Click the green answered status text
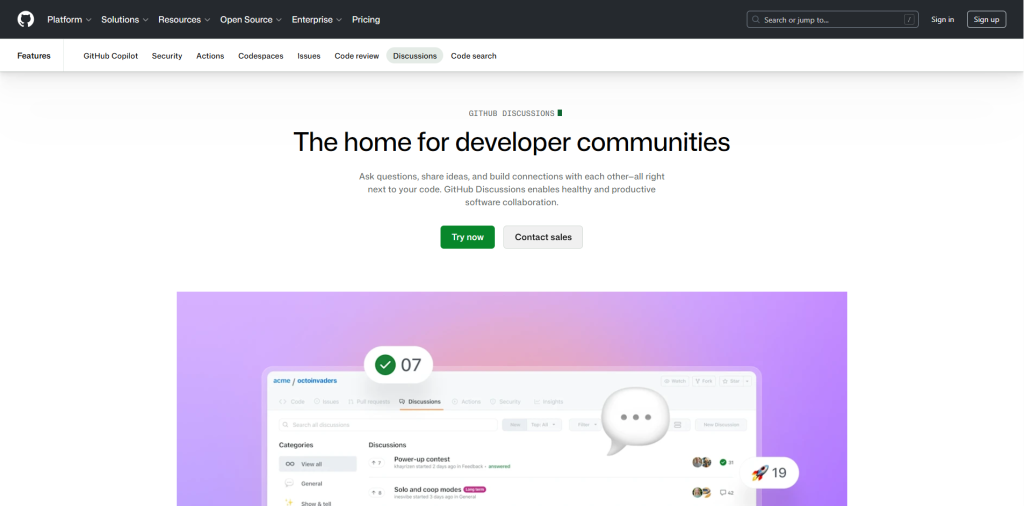 tap(500, 467)
